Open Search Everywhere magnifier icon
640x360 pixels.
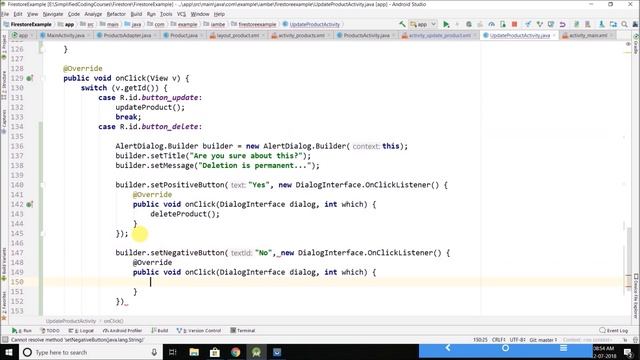click(x=624, y=24)
